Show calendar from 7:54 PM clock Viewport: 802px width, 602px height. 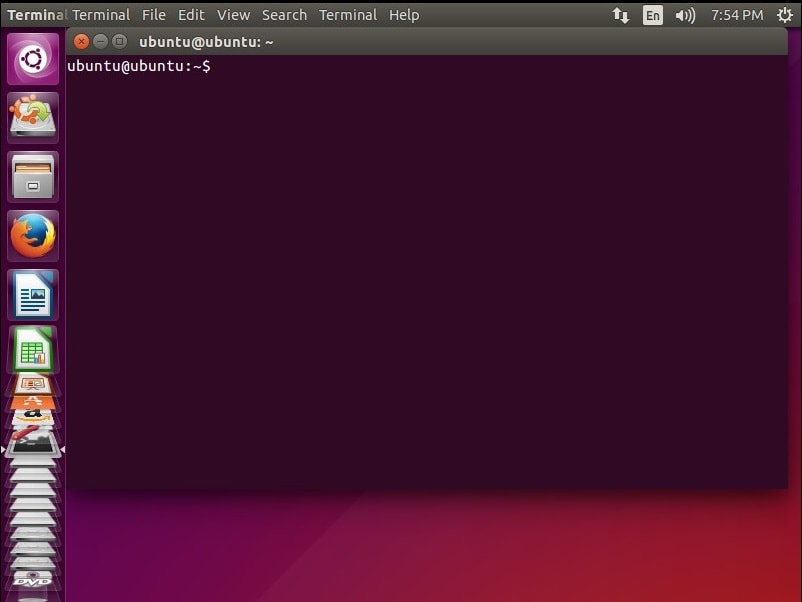point(737,15)
